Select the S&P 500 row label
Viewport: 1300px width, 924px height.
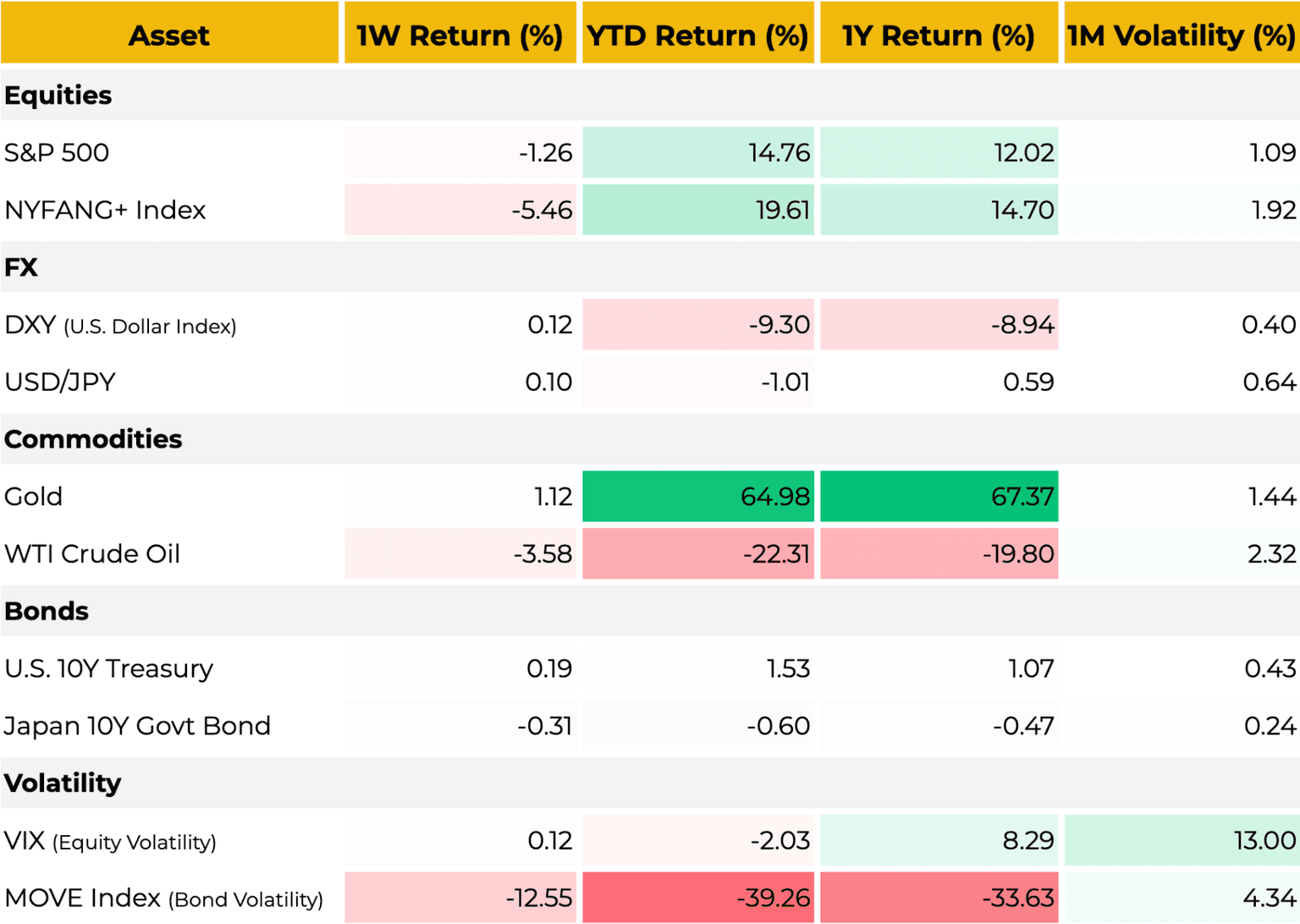click(x=57, y=153)
